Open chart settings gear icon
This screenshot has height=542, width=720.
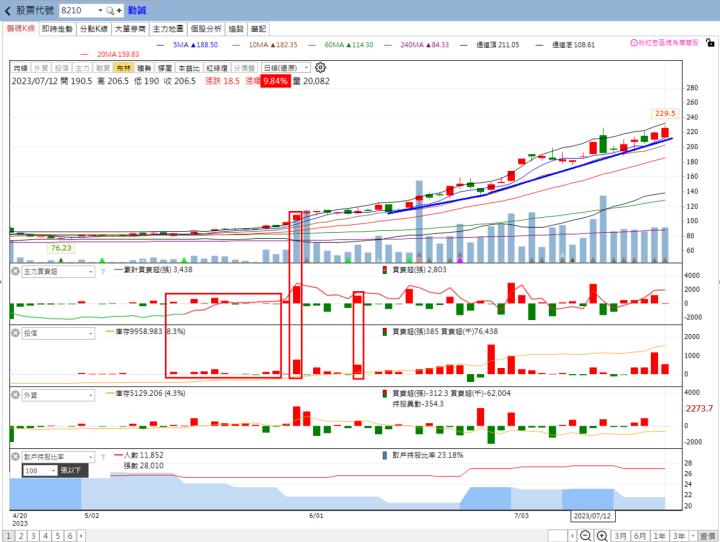pos(321,68)
